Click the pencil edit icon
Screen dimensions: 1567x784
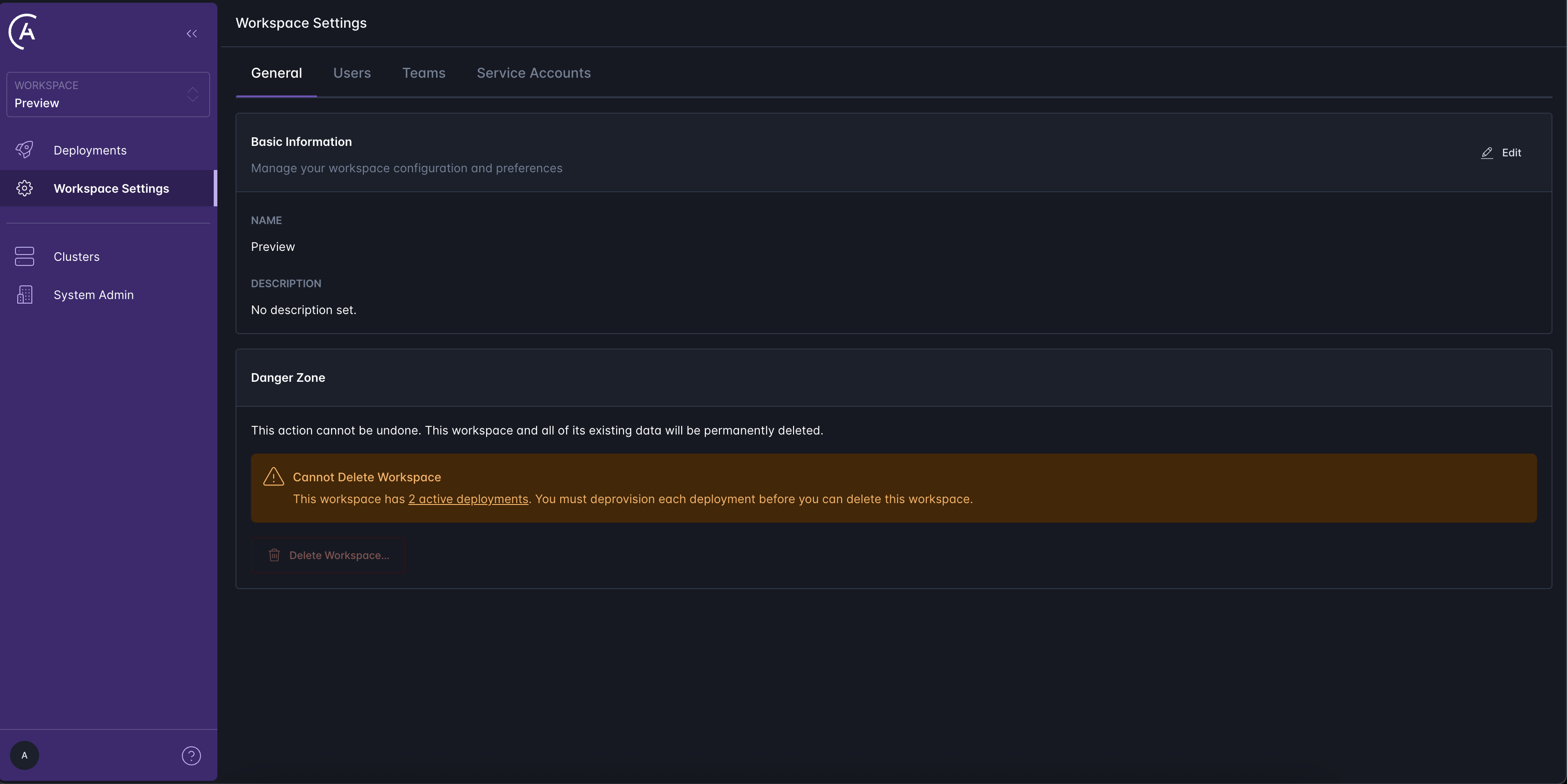(x=1487, y=153)
